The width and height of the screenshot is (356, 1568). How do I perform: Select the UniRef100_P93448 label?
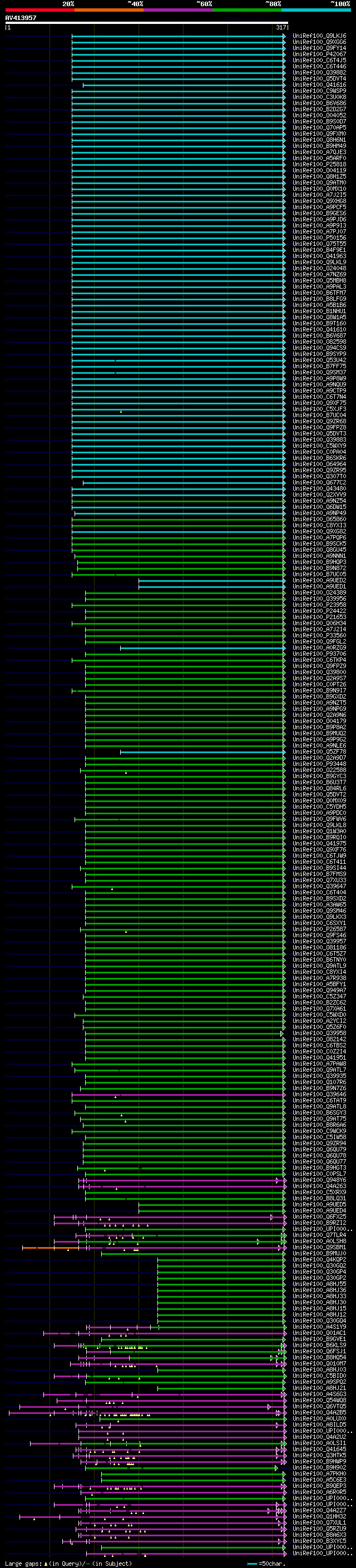319,763
